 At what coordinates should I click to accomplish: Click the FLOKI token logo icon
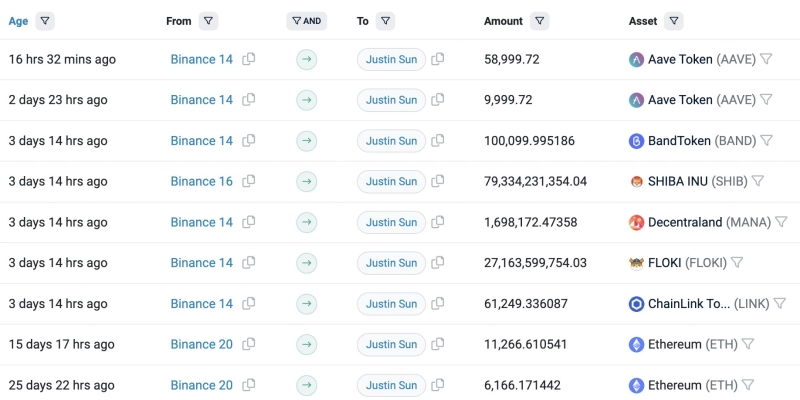pyautogui.click(x=636, y=263)
